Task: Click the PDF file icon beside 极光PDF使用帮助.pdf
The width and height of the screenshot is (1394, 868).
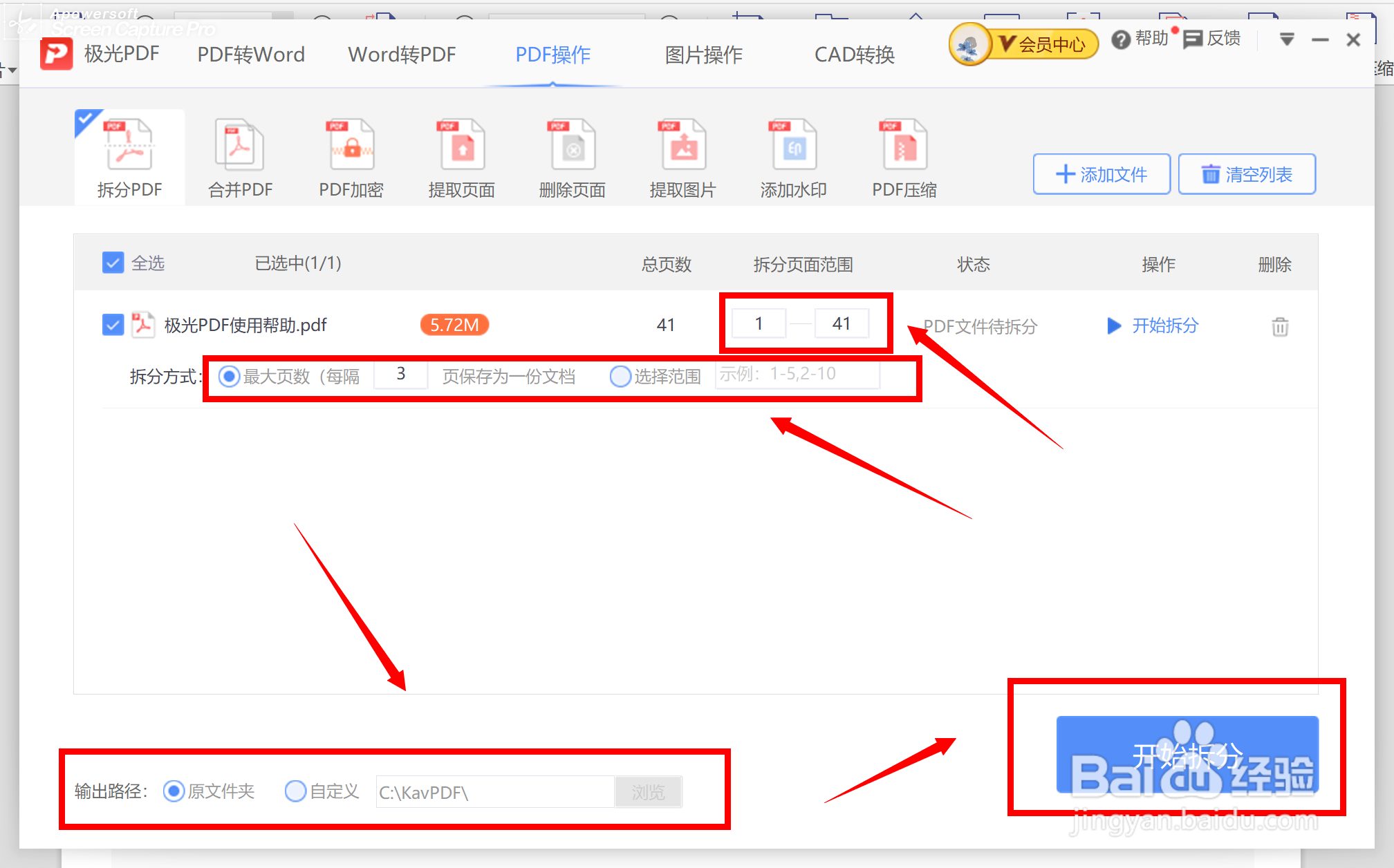Action: pyautogui.click(x=142, y=324)
